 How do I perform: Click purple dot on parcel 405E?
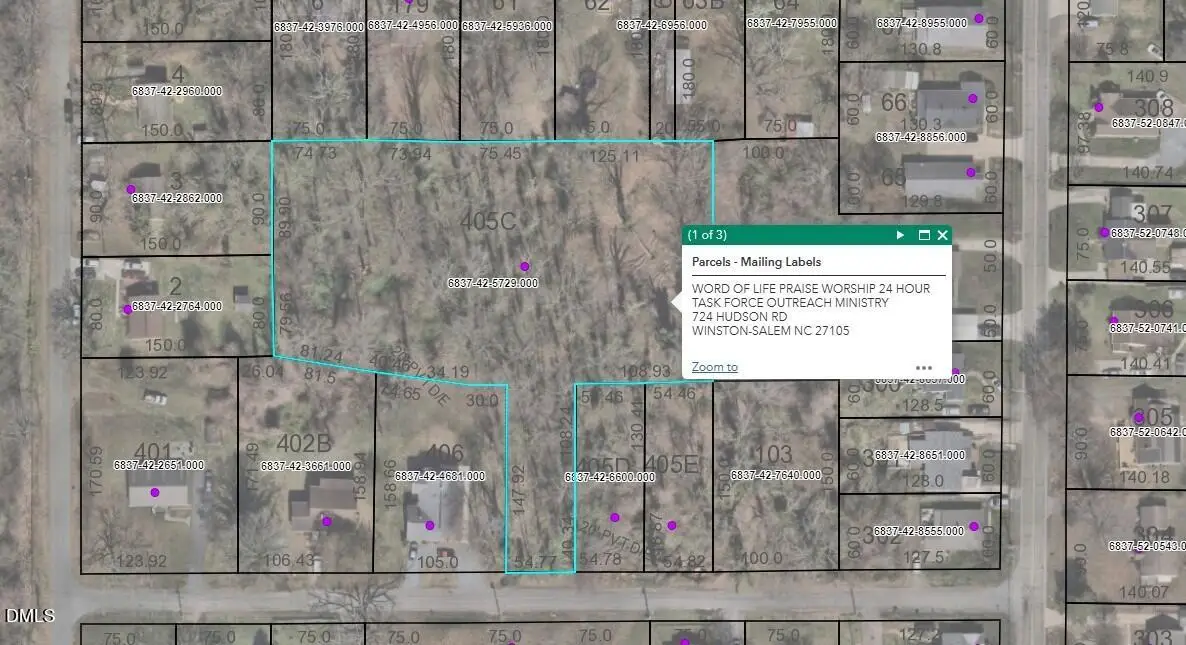pyautogui.click(x=672, y=525)
